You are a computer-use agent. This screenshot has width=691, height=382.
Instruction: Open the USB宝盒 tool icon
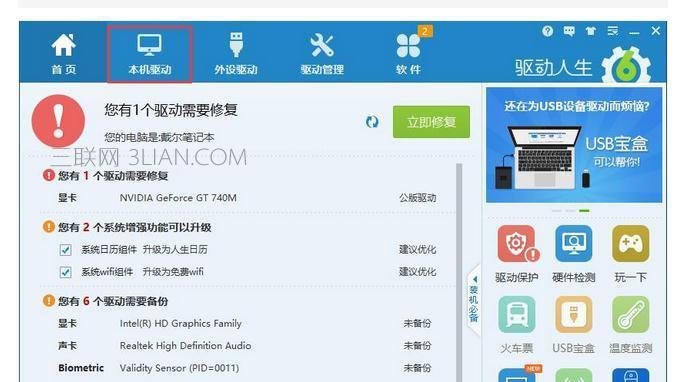573,325
